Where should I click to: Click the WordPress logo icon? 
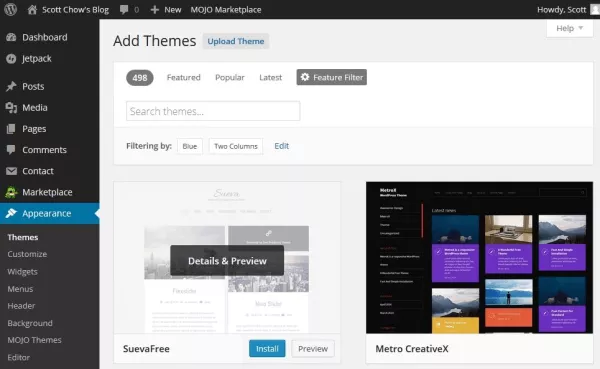[11, 9]
